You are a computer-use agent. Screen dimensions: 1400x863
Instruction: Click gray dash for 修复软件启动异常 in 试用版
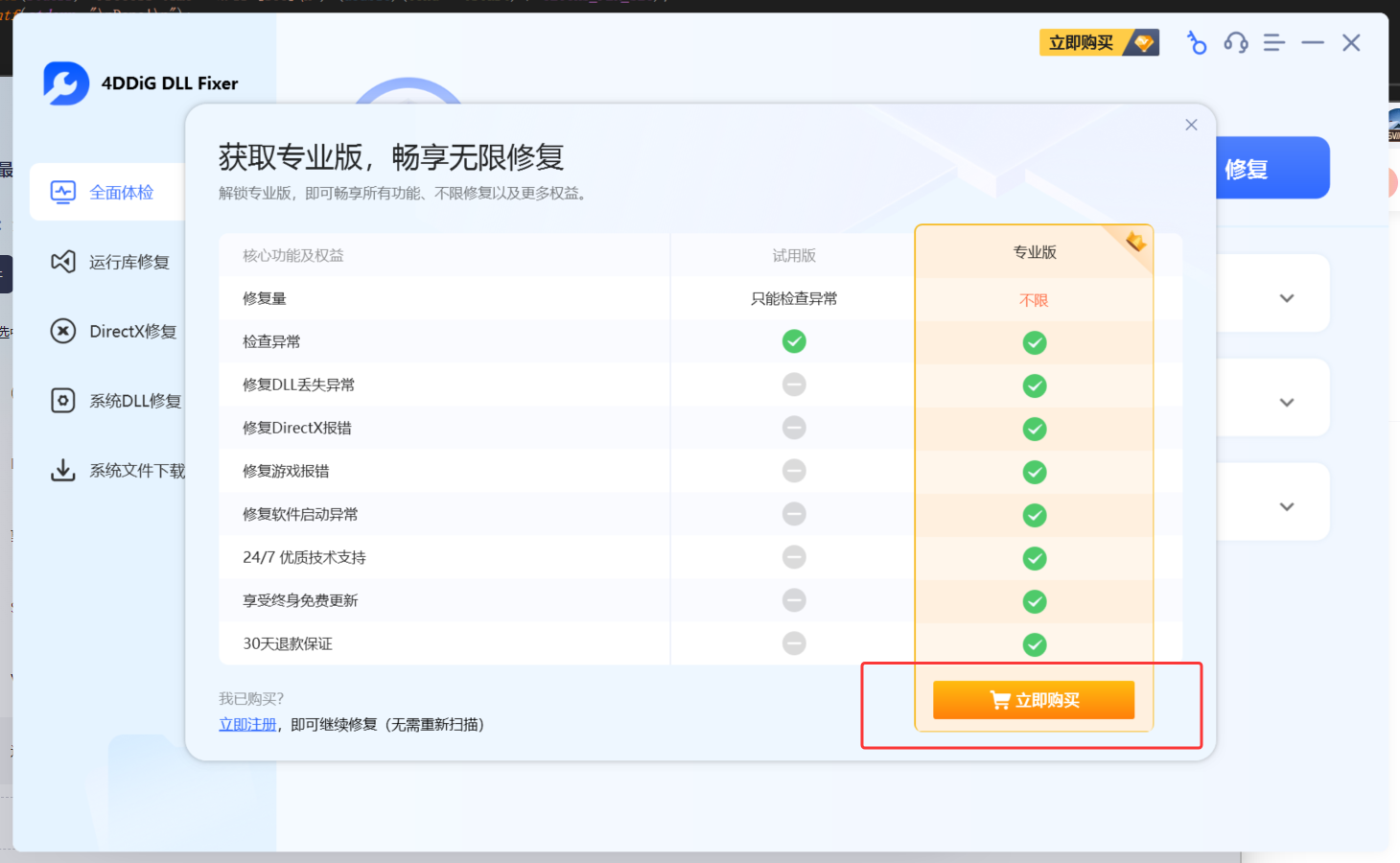click(x=794, y=514)
